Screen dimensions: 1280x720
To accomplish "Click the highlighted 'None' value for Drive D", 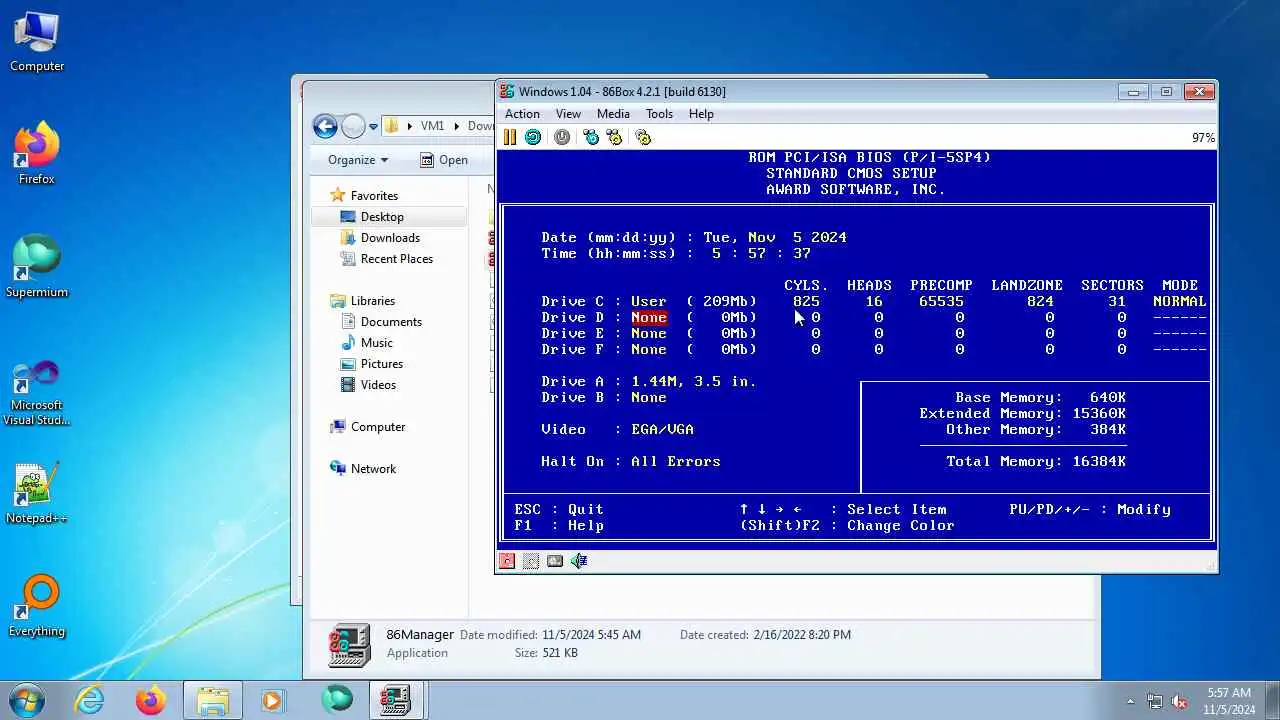I will [648, 317].
